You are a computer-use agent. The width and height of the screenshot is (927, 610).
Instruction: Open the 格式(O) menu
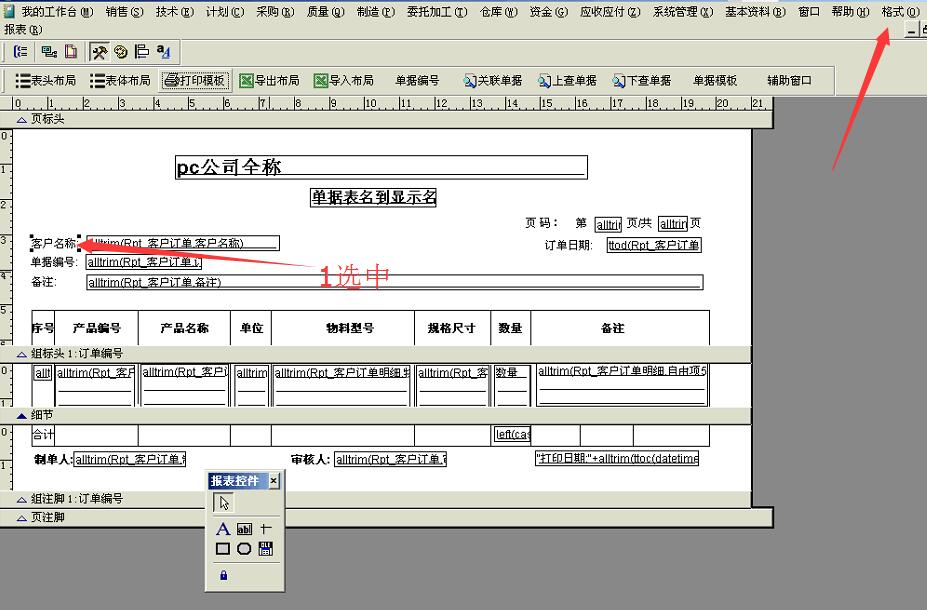tap(899, 13)
